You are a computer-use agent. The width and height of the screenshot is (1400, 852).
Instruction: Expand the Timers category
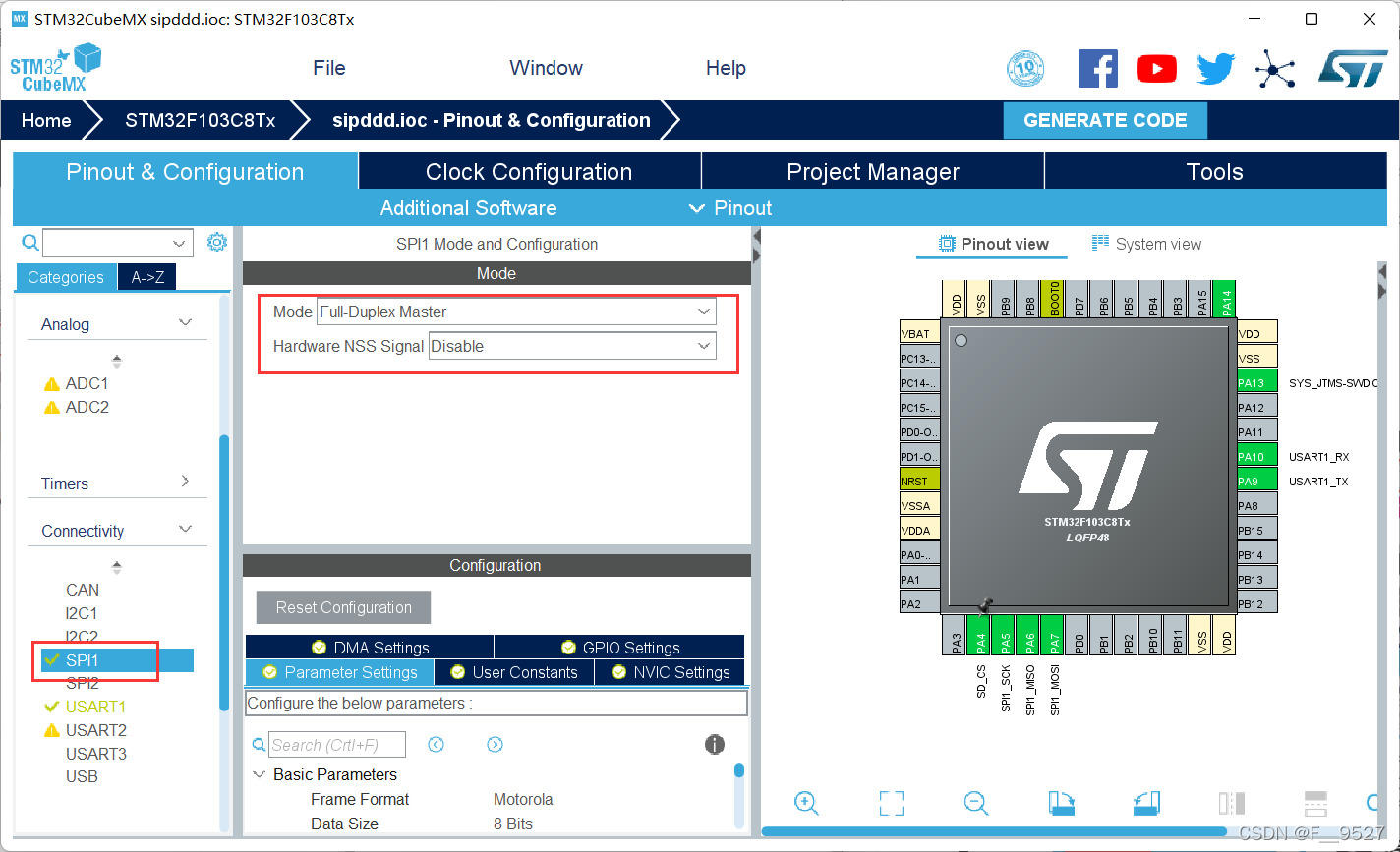(x=185, y=482)
